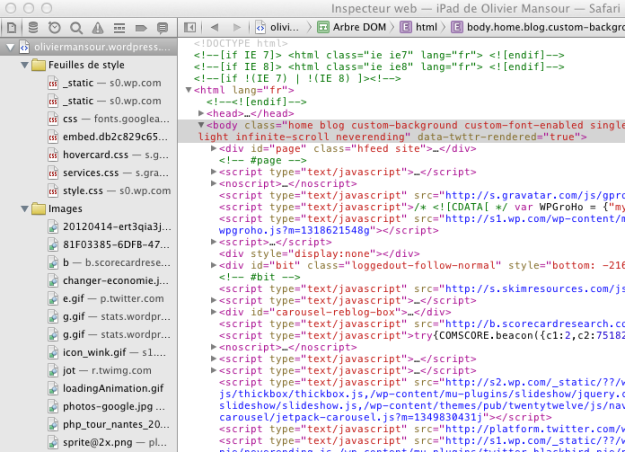Open the s.gravatar.com script link
This screenshot has width=625, height=452.
click(535, 195)
